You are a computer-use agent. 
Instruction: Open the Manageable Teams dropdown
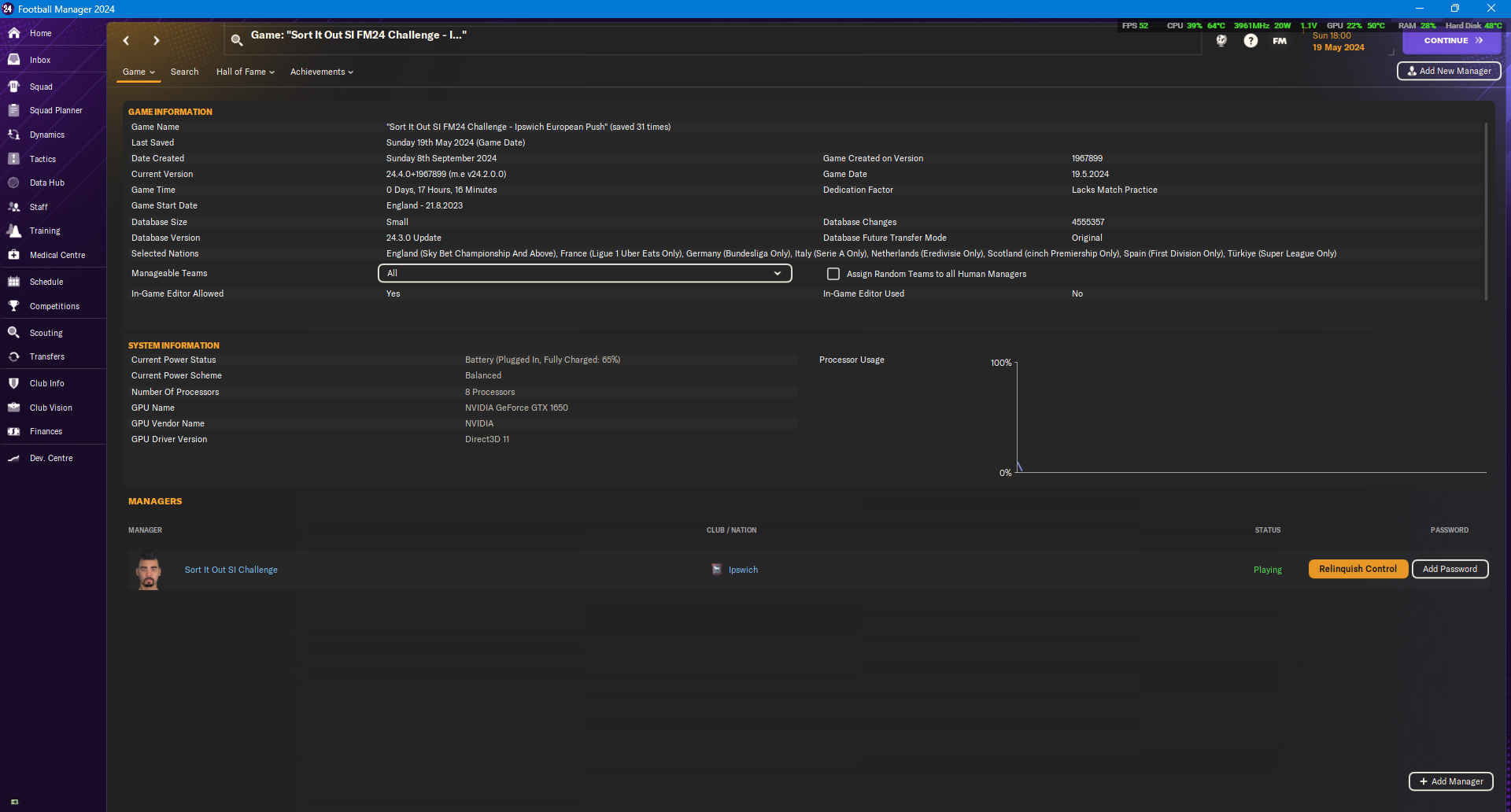(585, 273)
